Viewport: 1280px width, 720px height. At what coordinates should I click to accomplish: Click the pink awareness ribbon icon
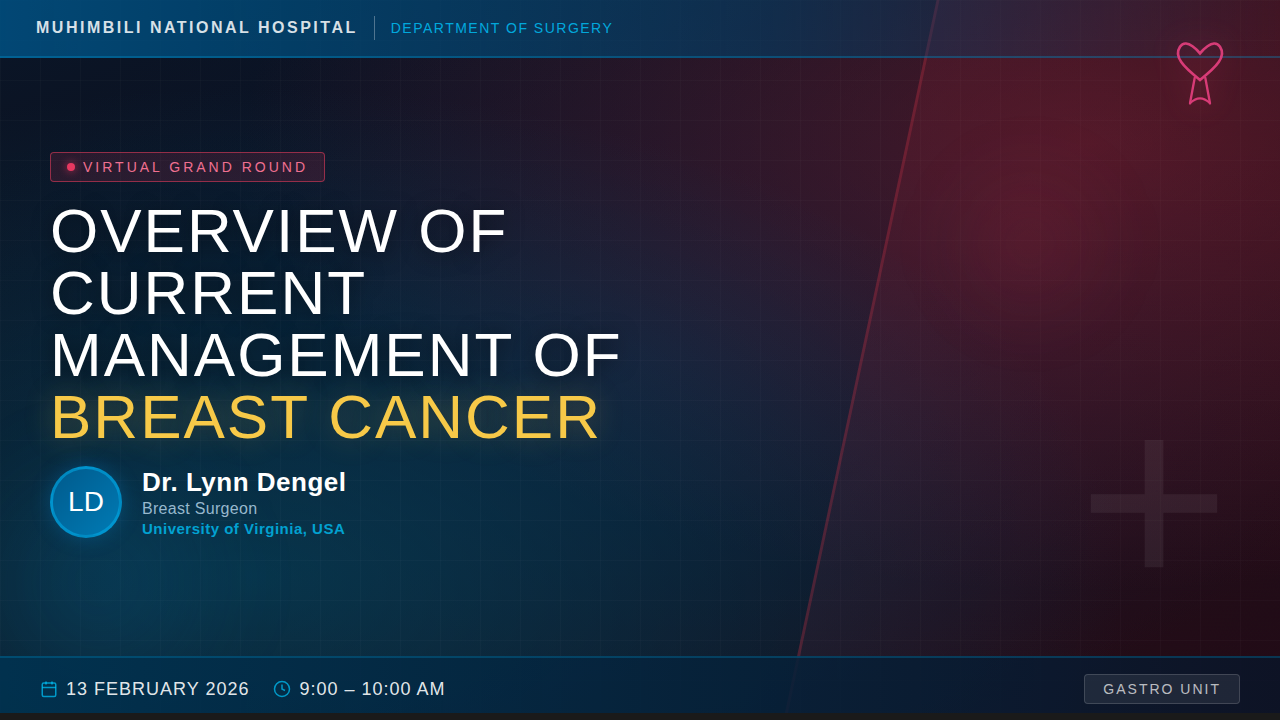coord(1199,73)
